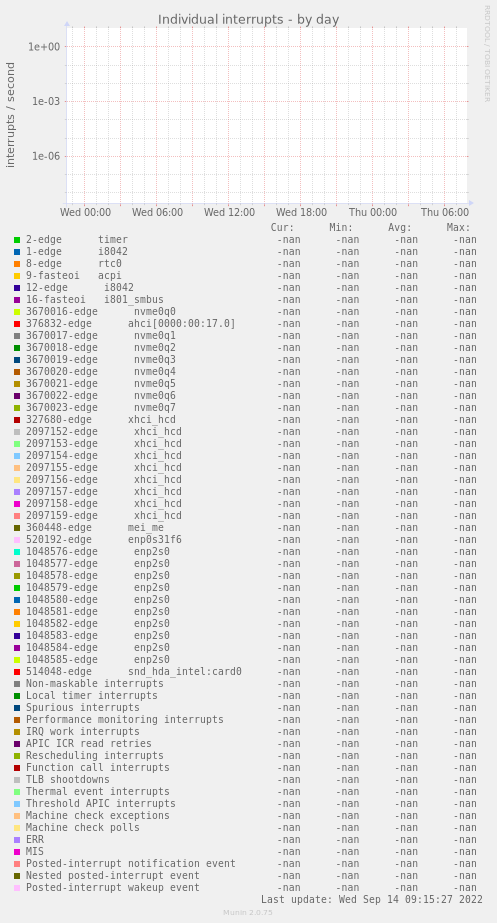Viewport: 497px width, 923px height.
Task: Click the green swatch beside 2-edge timer
Action: click(17, 240)
